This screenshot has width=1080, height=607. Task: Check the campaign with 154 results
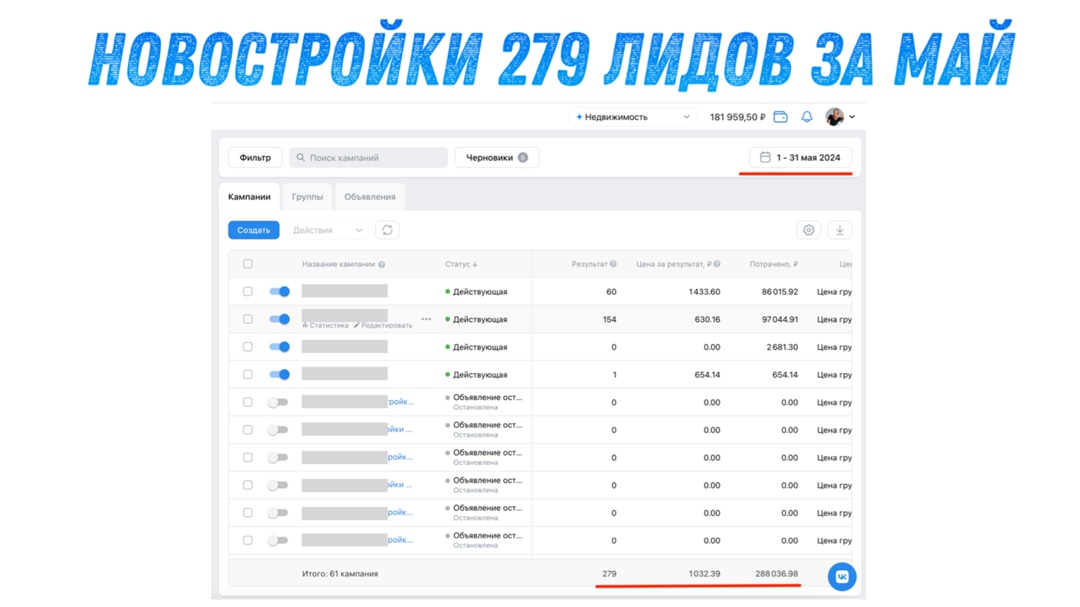(x=248, y=319)
